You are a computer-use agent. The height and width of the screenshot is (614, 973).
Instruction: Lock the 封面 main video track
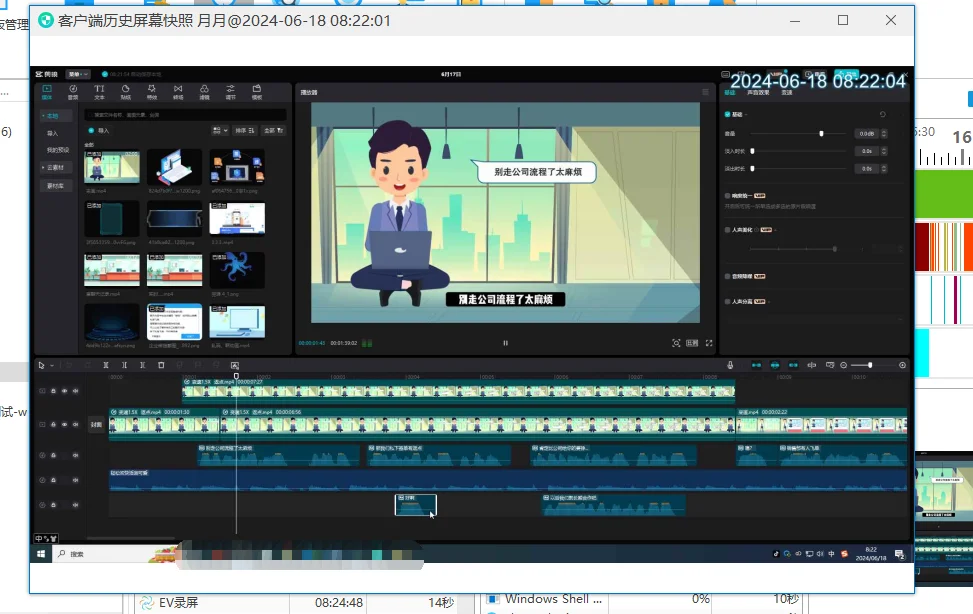(x=53, y=425)
